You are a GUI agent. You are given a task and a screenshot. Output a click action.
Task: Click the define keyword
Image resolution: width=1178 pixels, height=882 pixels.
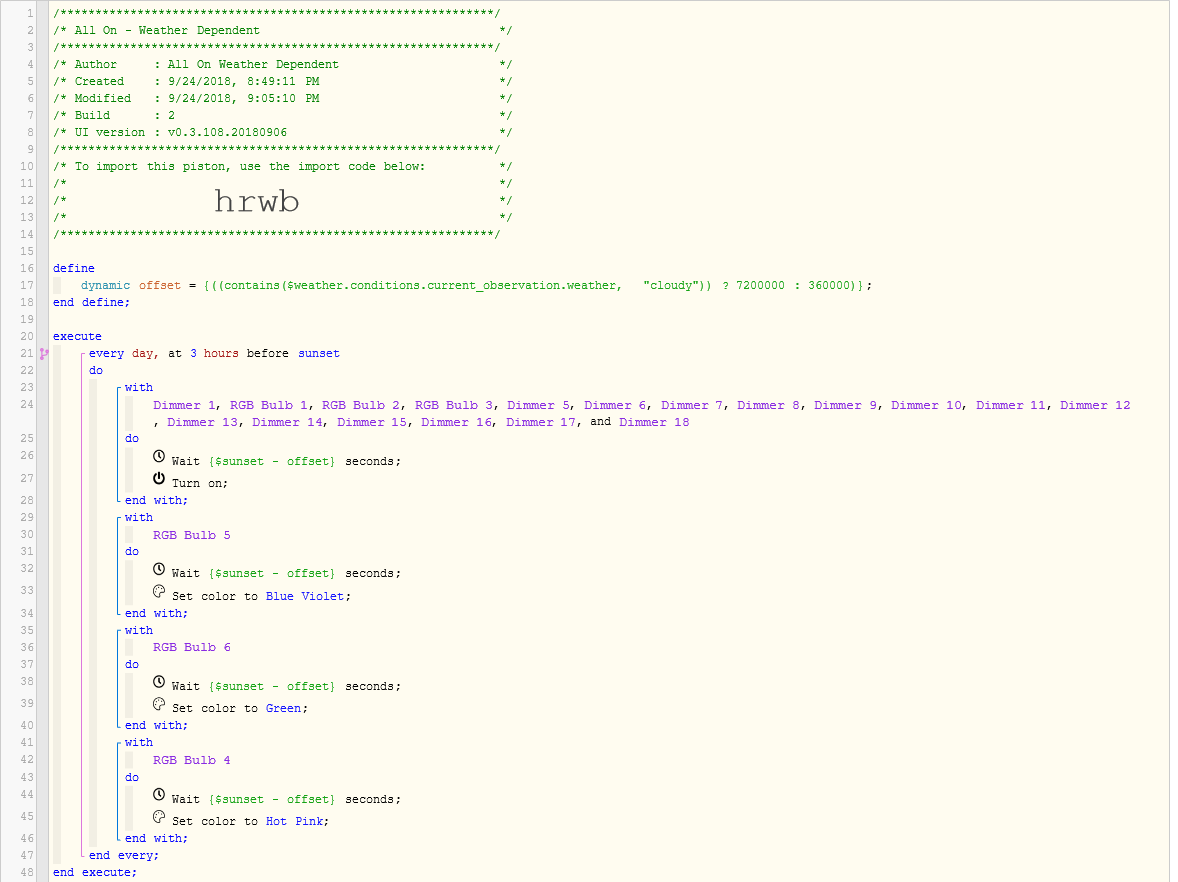click(74, 268)
